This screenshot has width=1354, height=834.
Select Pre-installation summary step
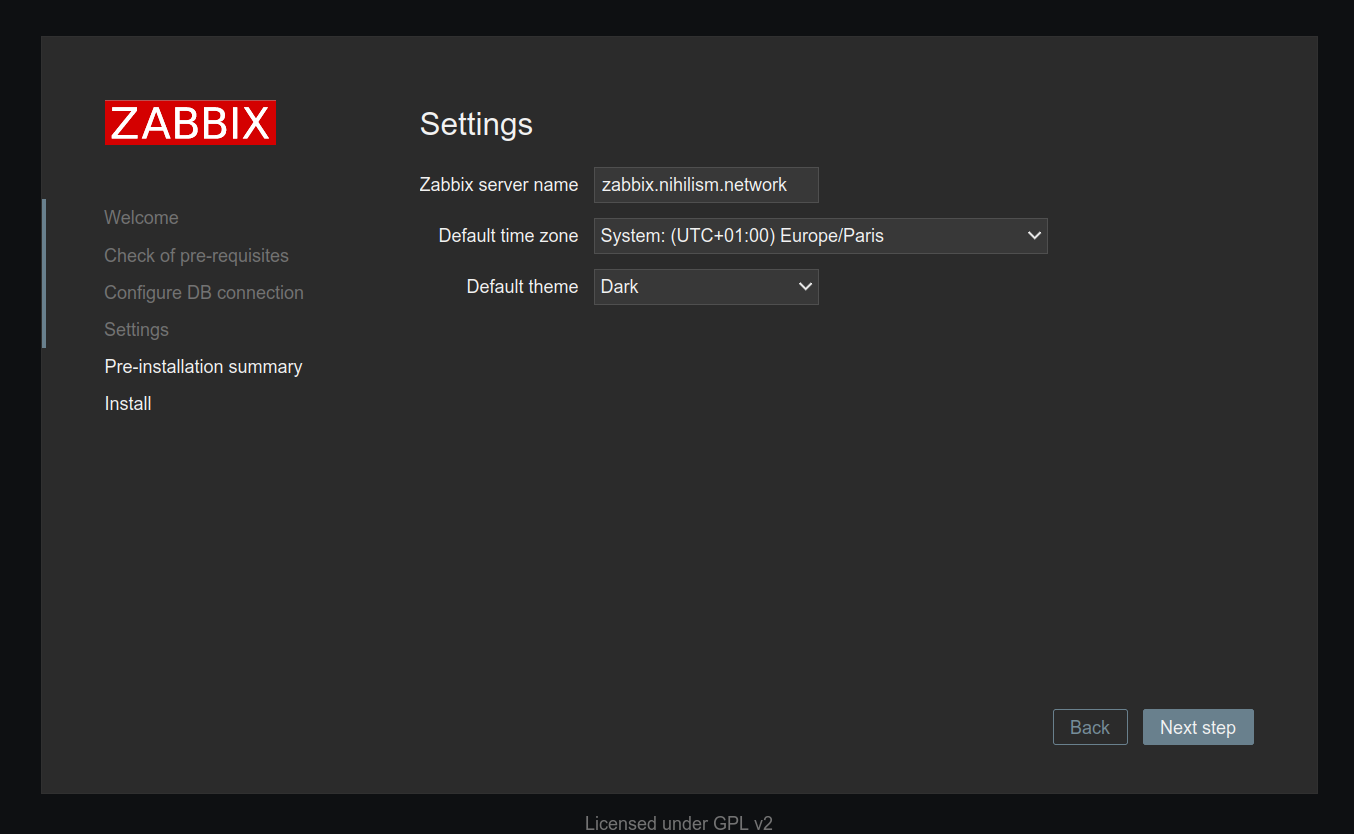(x=203, y=367)
